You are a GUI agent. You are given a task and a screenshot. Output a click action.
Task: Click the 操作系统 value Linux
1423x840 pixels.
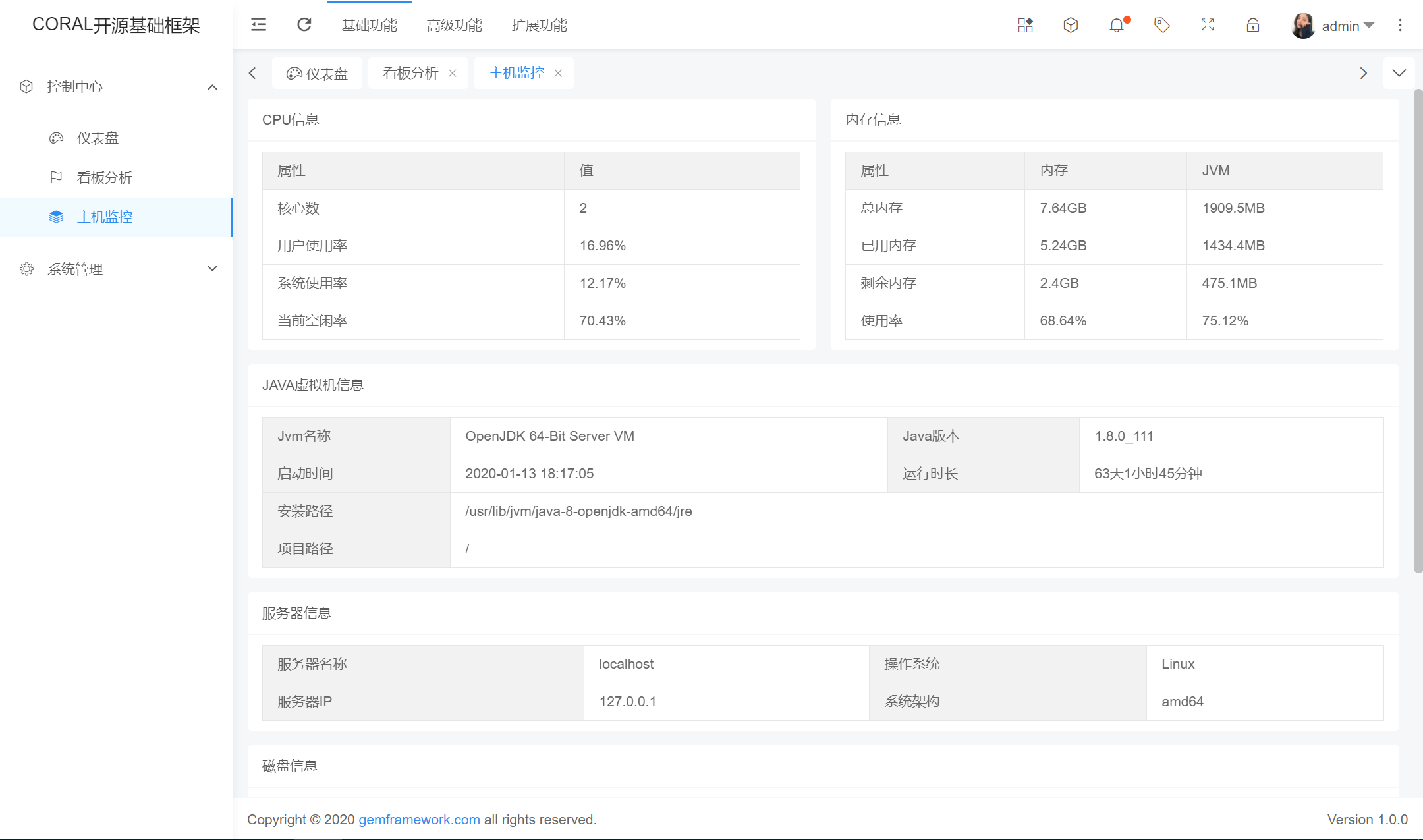[1178, 664]
